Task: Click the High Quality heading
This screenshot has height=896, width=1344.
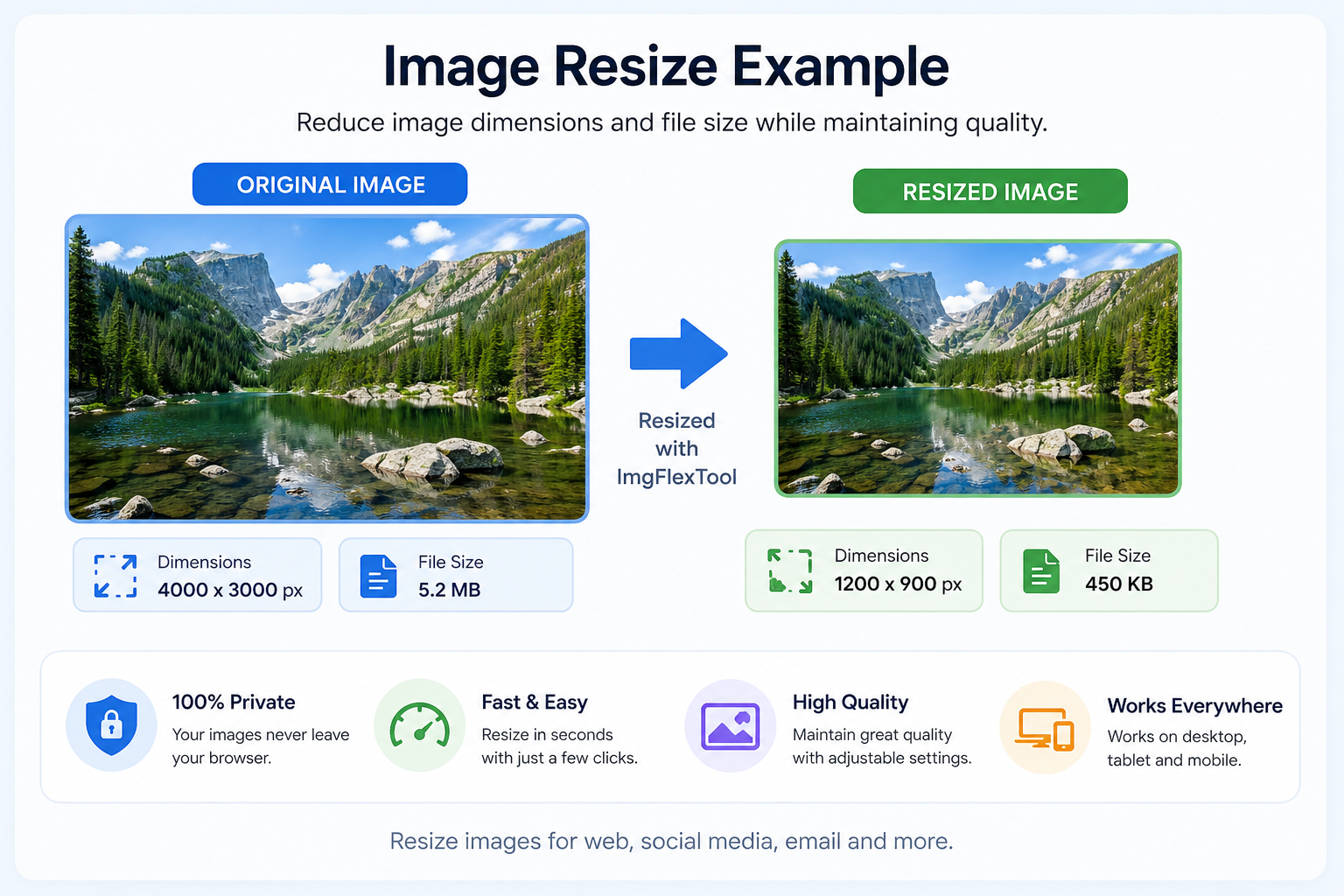Action: (850, 702)
